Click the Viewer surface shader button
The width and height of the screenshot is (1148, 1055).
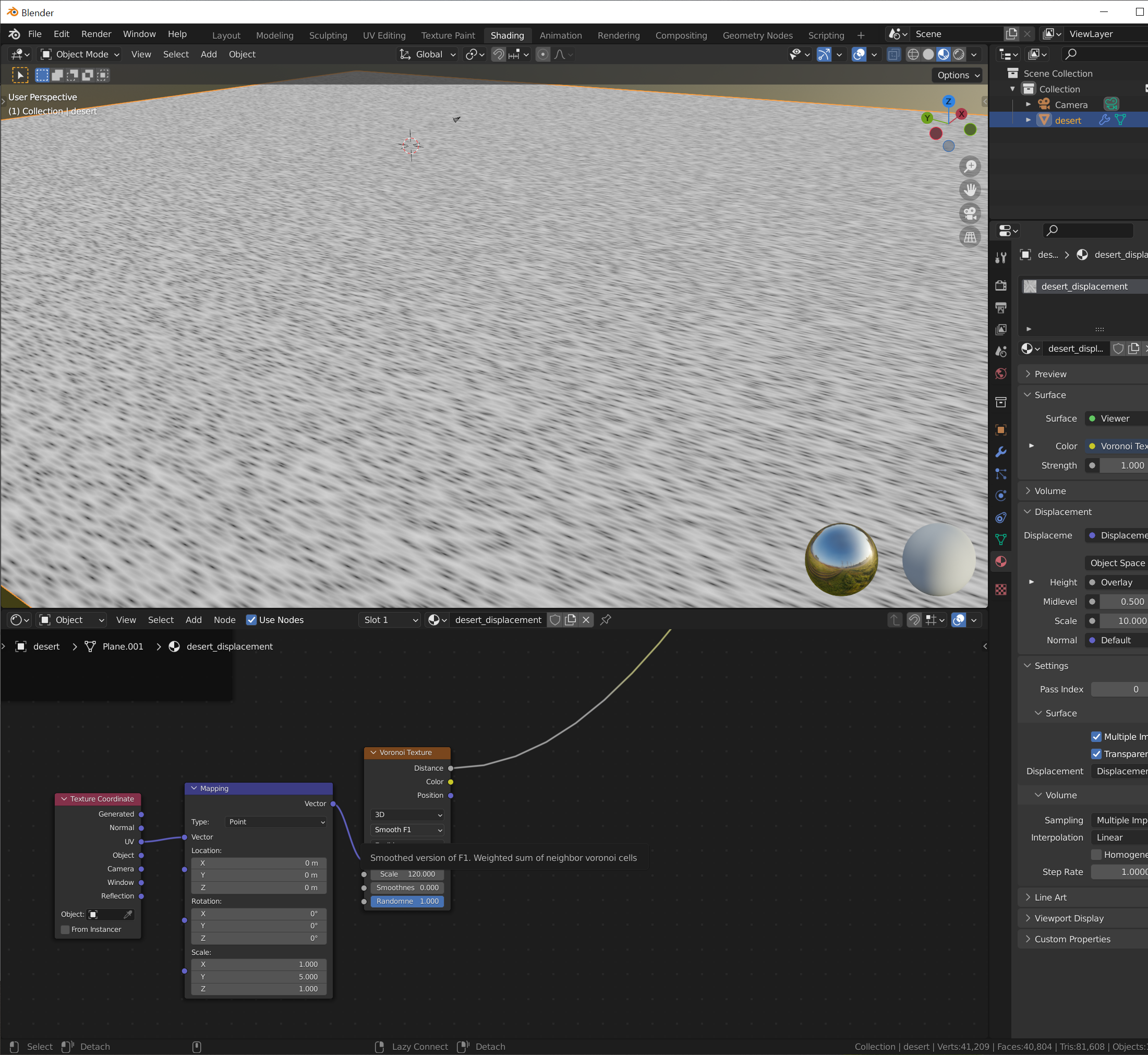pos(1115,418)
